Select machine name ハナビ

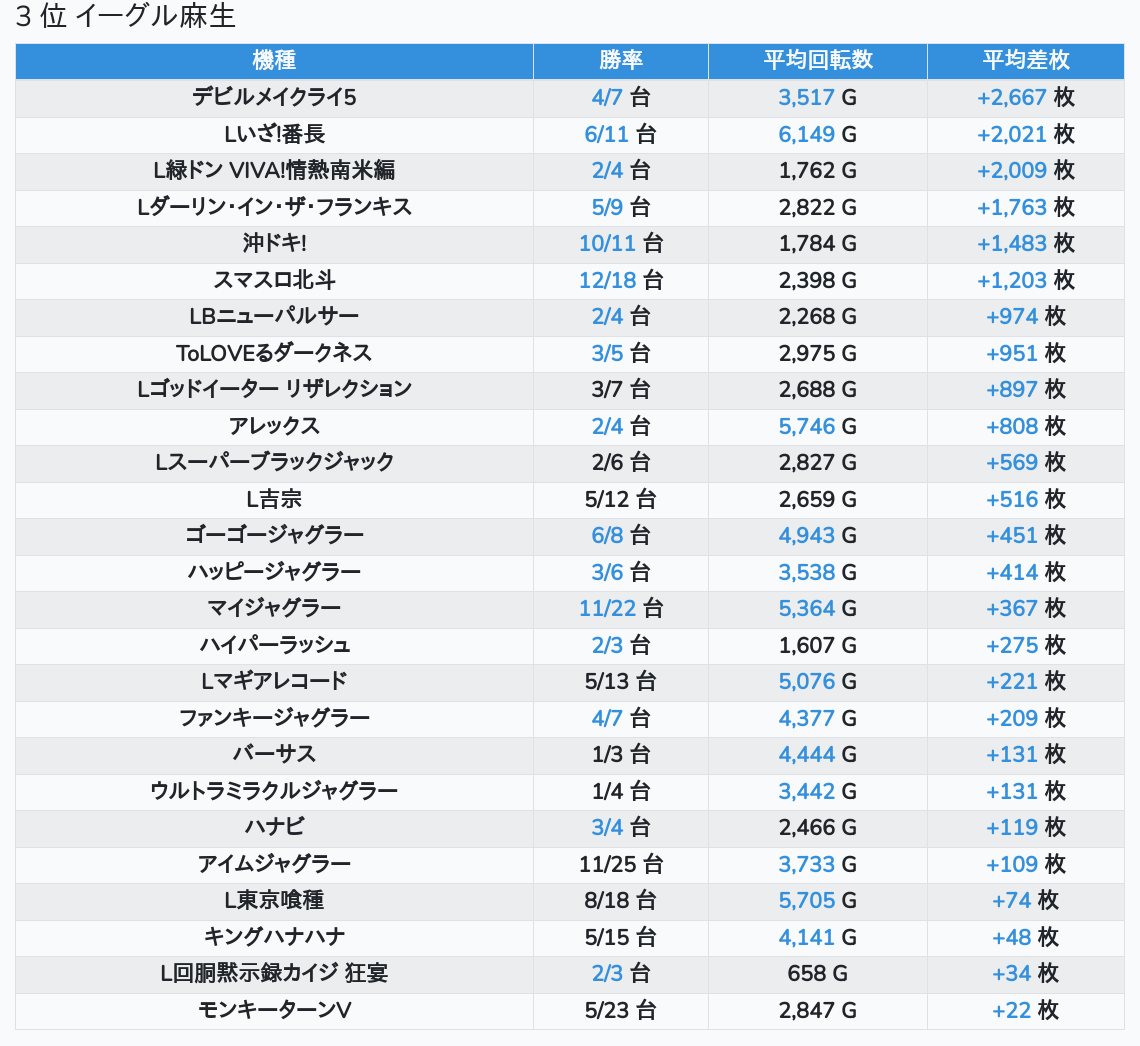click(x=274, y=827)
